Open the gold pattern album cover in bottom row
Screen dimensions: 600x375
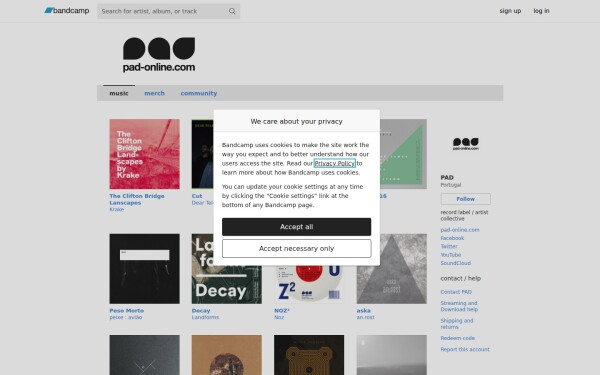[x=309, y=355]
